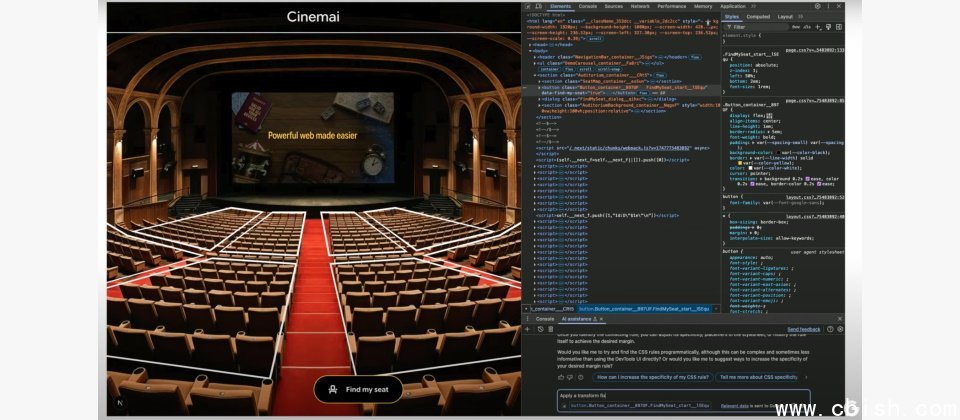Toggle :hov element state button

coord(796,27)
